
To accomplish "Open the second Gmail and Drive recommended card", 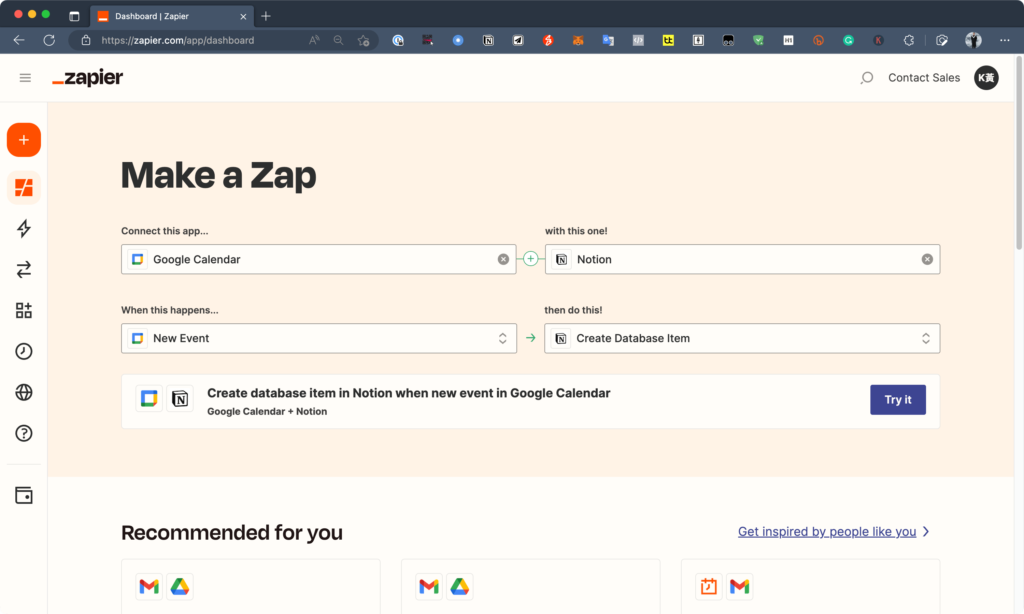I will coord(530,586).
